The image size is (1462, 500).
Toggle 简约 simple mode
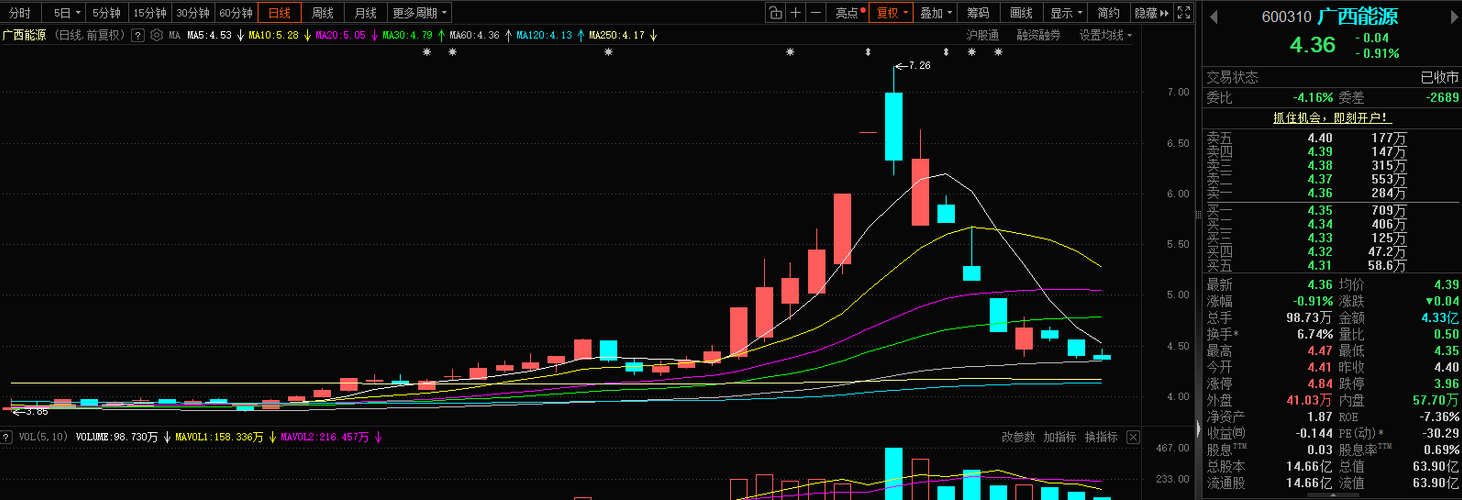pyautogui.click(x=1108, y=13)
